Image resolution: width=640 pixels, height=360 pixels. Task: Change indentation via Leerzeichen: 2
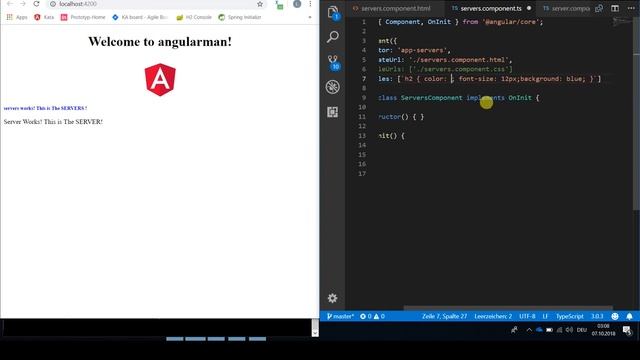tap(493, 316)
